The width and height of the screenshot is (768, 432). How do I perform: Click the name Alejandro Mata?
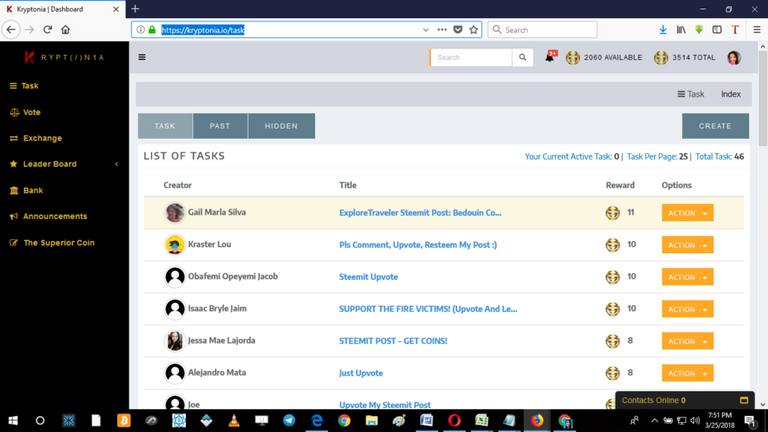coord(217,373)
